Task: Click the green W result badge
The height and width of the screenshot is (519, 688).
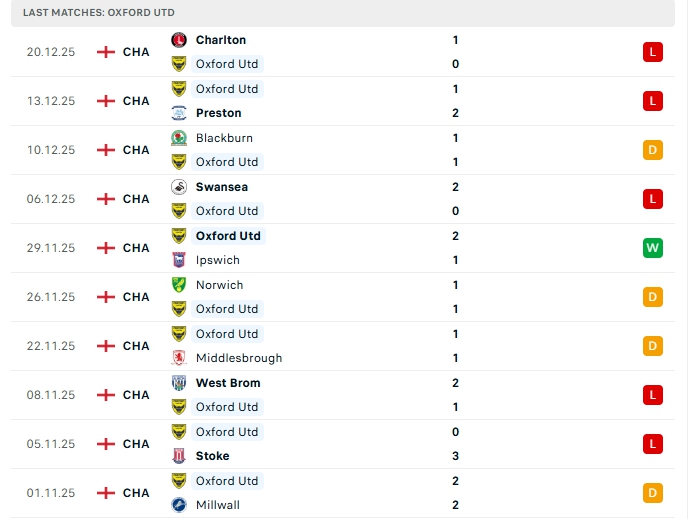Action: click(653, 248)
